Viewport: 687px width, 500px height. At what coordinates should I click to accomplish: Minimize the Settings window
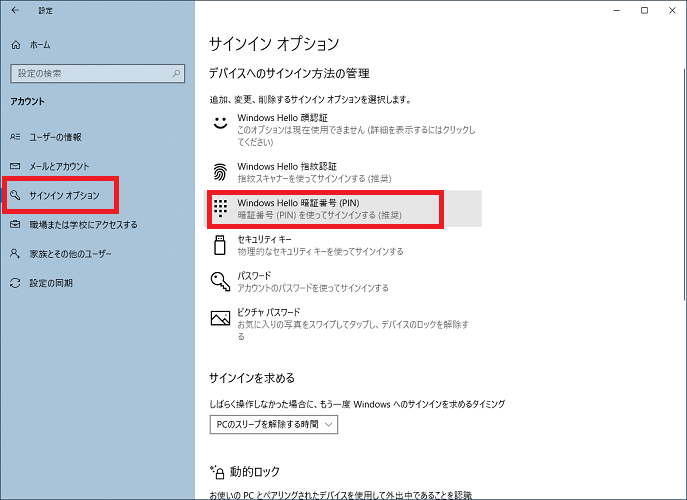[x=616, y=11]
